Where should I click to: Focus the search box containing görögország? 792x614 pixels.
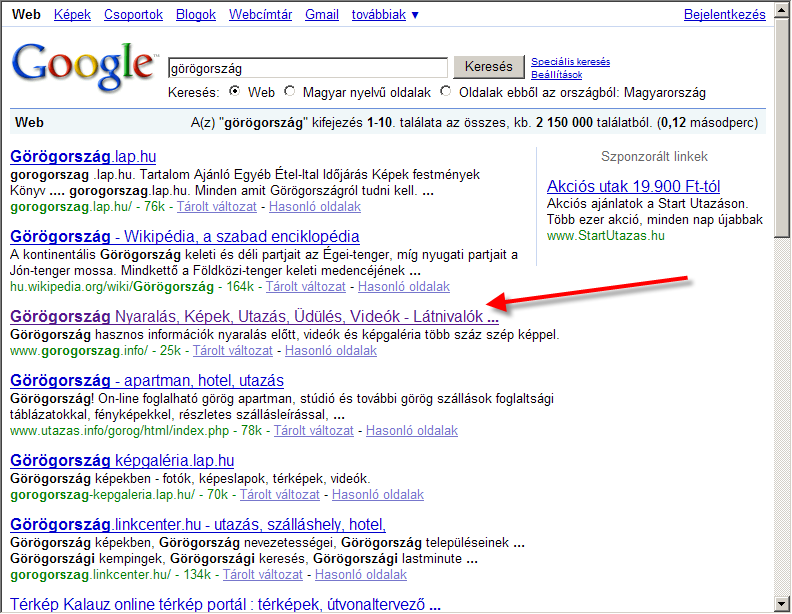pos(308,68)
